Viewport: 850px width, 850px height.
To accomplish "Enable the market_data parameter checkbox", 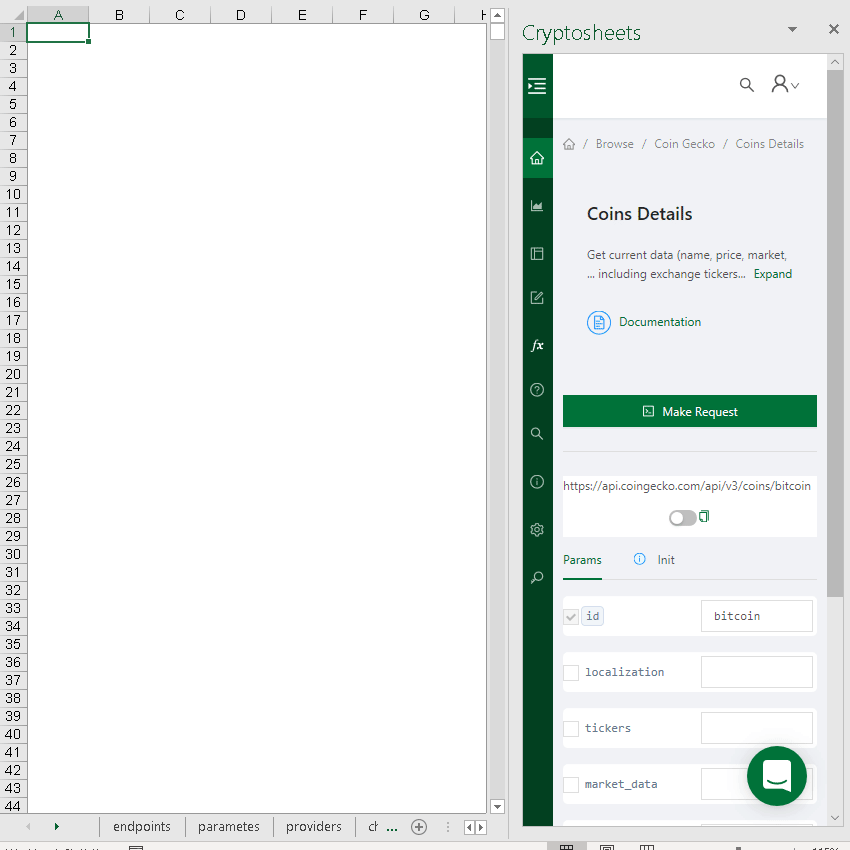I will [x=571, y=784].
